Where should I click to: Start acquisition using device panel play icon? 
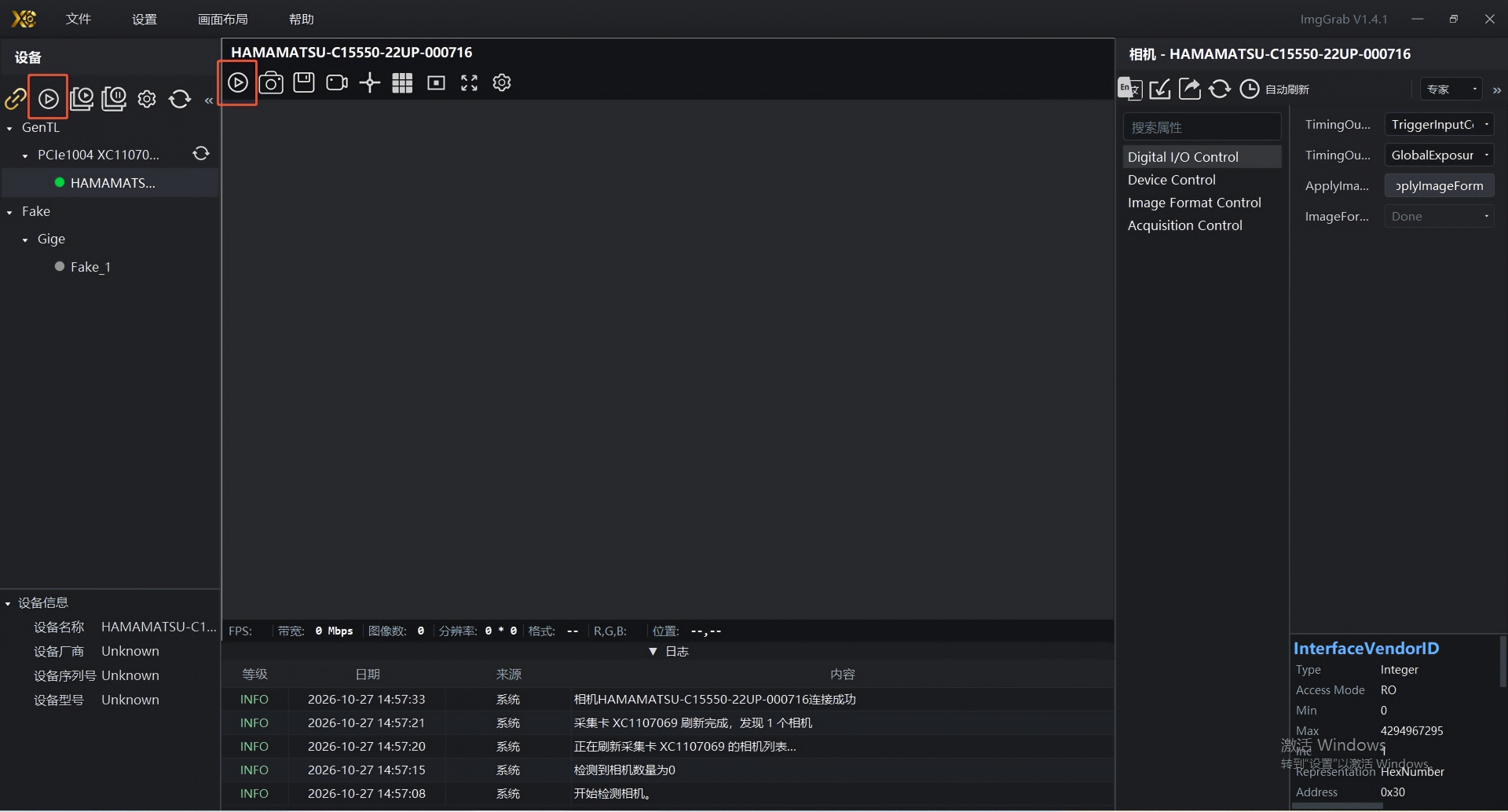point(48,99)
